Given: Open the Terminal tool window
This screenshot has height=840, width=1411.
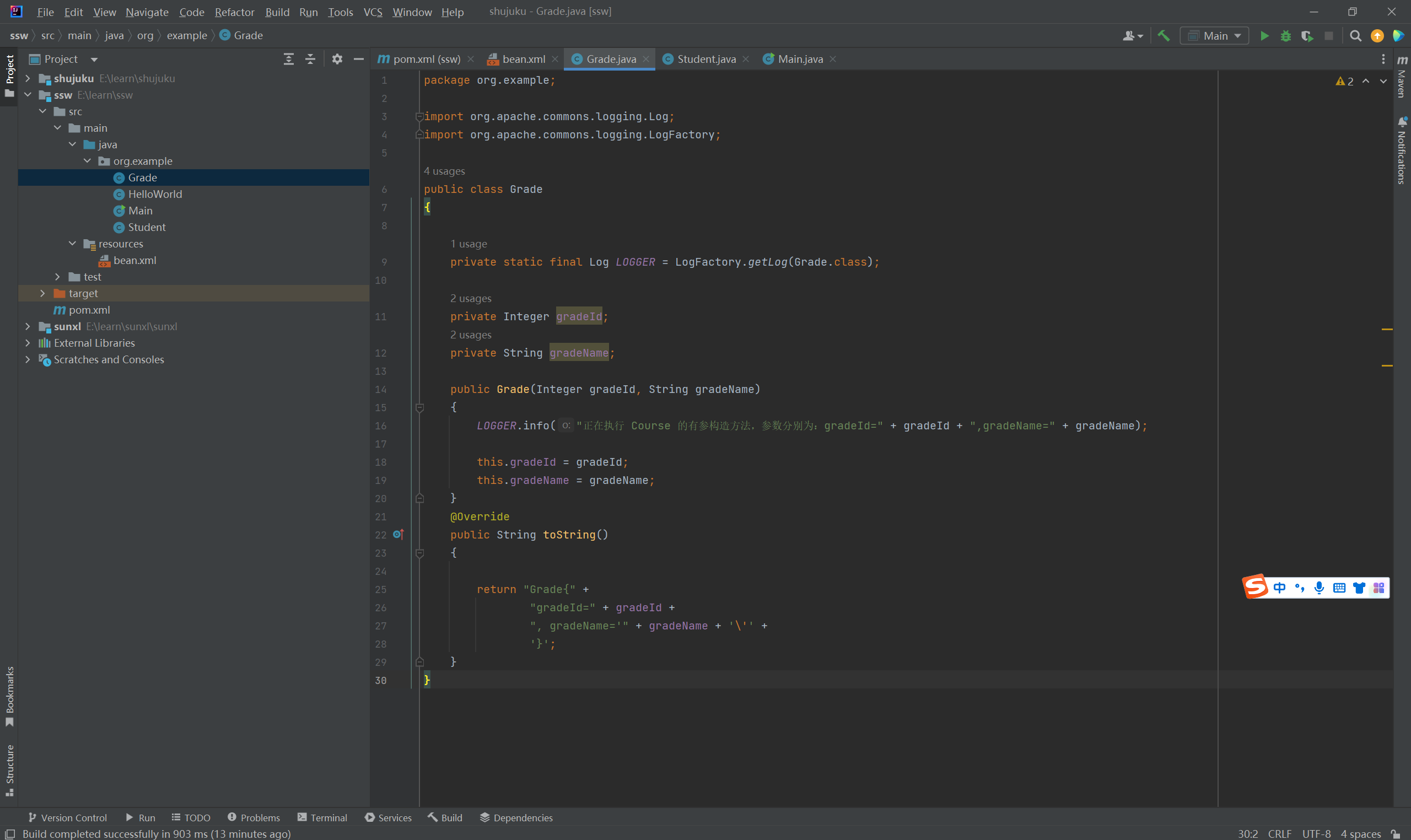Looking at the screenshot, I should point(322,817).
